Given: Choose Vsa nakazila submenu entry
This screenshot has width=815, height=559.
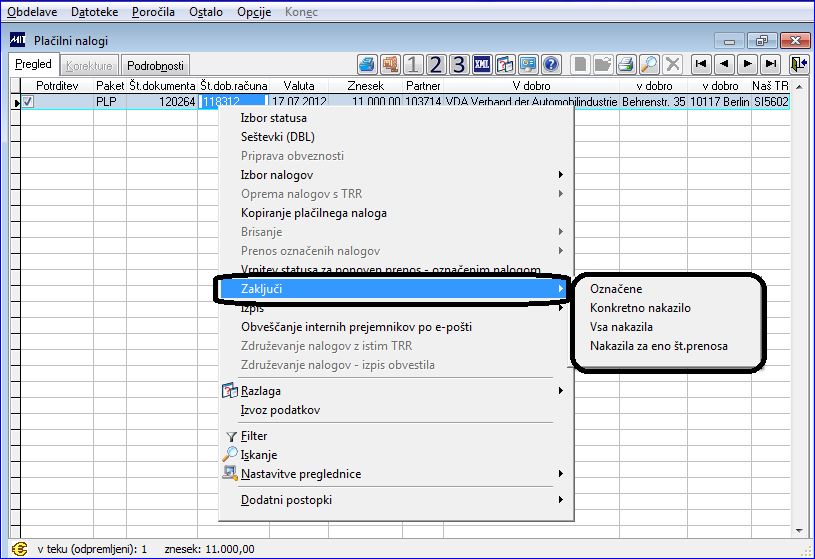Looking at the screenshot, I should click(621, 327).
